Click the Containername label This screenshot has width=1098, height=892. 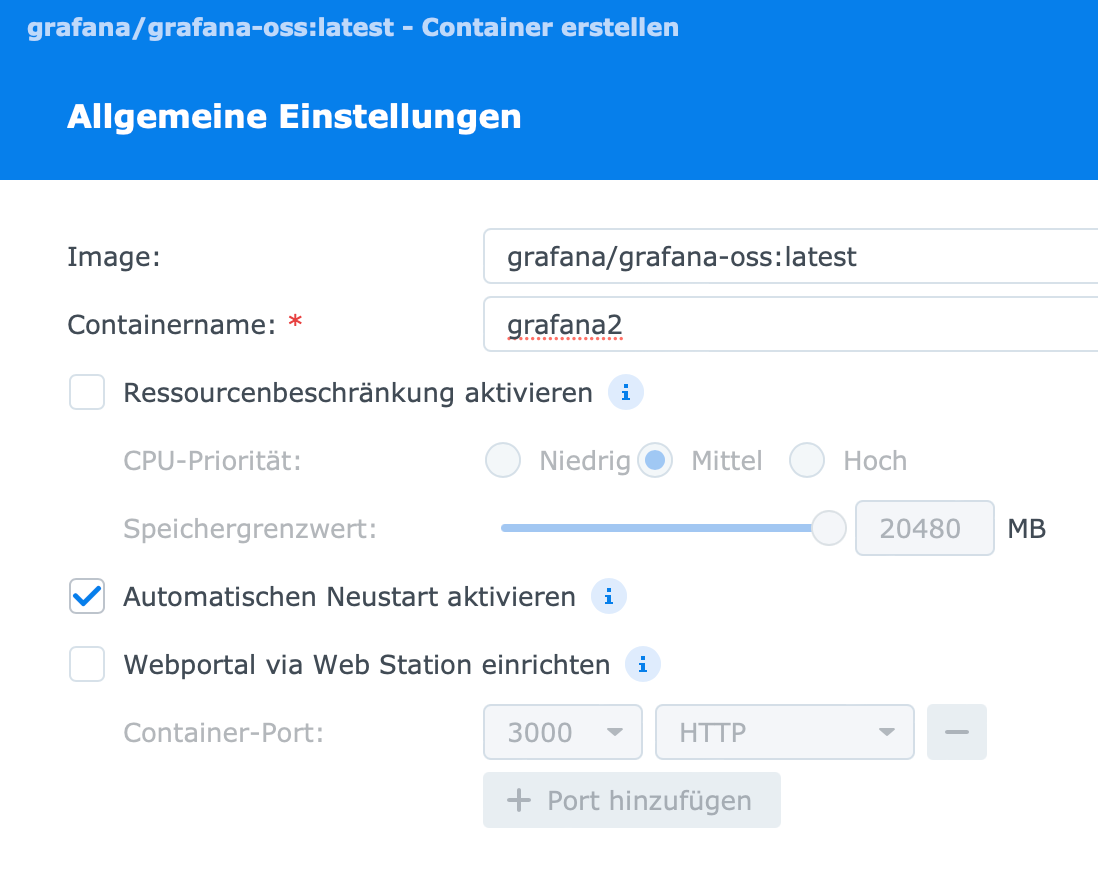click(x=172, y=325)
